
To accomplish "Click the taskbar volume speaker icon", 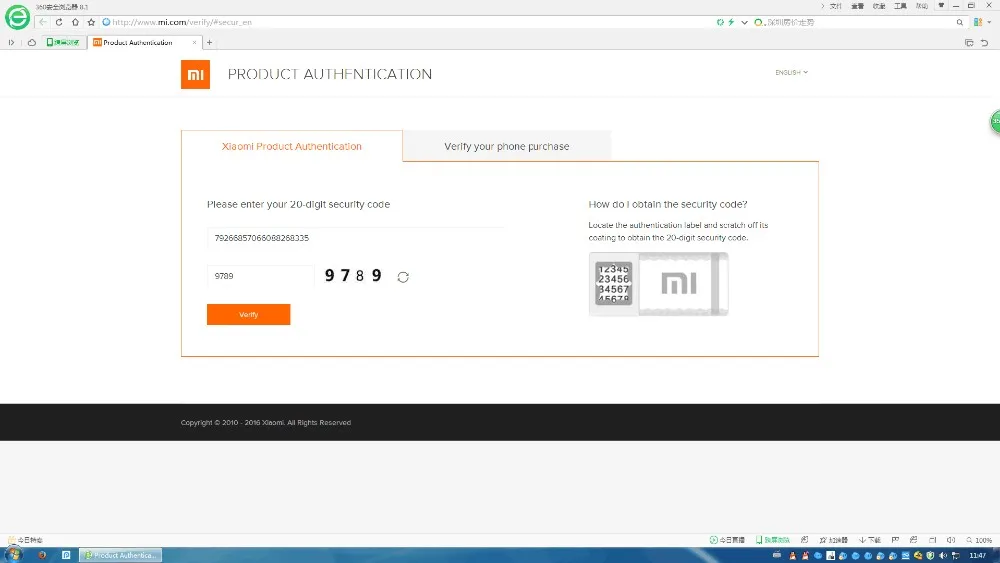I will (x=943, y=555).
